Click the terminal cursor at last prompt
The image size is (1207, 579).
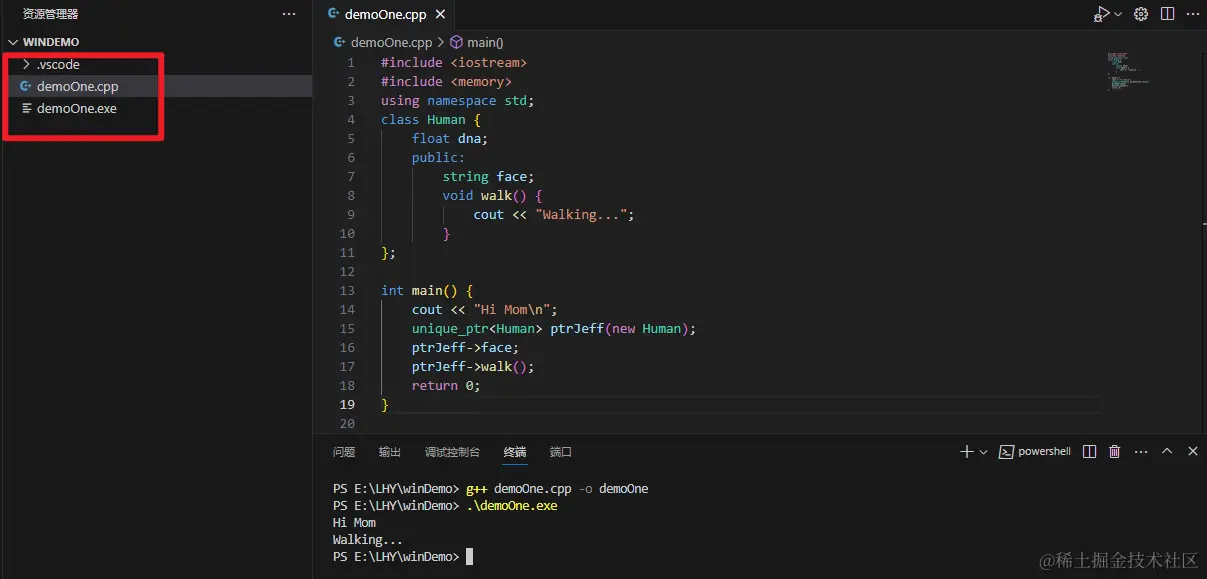pyautogui.click(x=469, y=557)
